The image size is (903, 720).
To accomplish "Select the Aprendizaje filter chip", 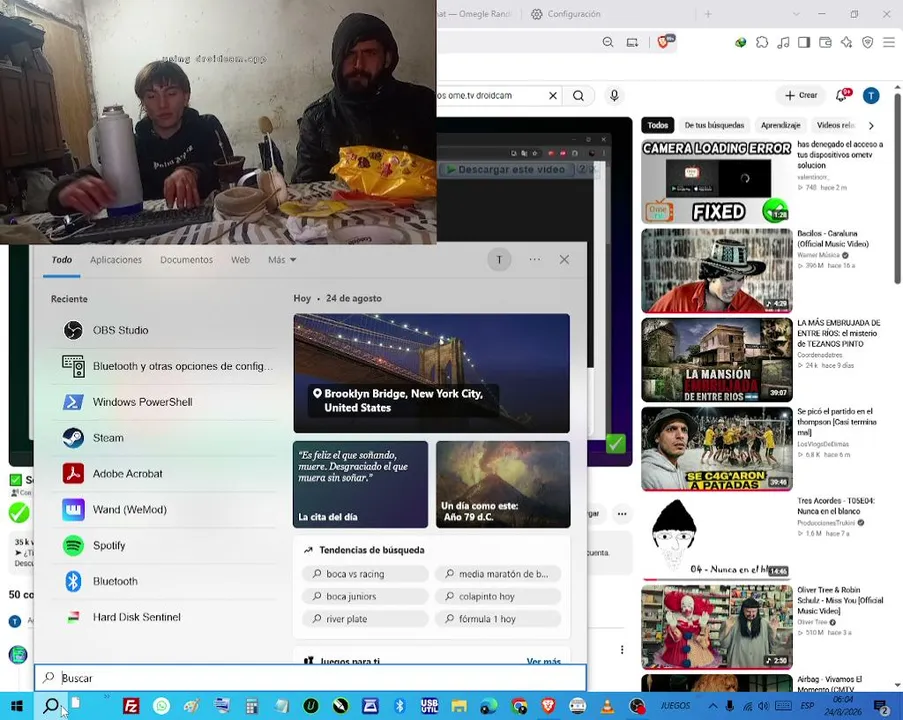I will [x=780, y=125].
